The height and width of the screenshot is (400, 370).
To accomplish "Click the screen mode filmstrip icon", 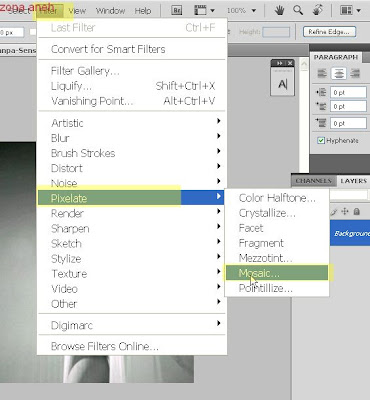I will 200,10.
